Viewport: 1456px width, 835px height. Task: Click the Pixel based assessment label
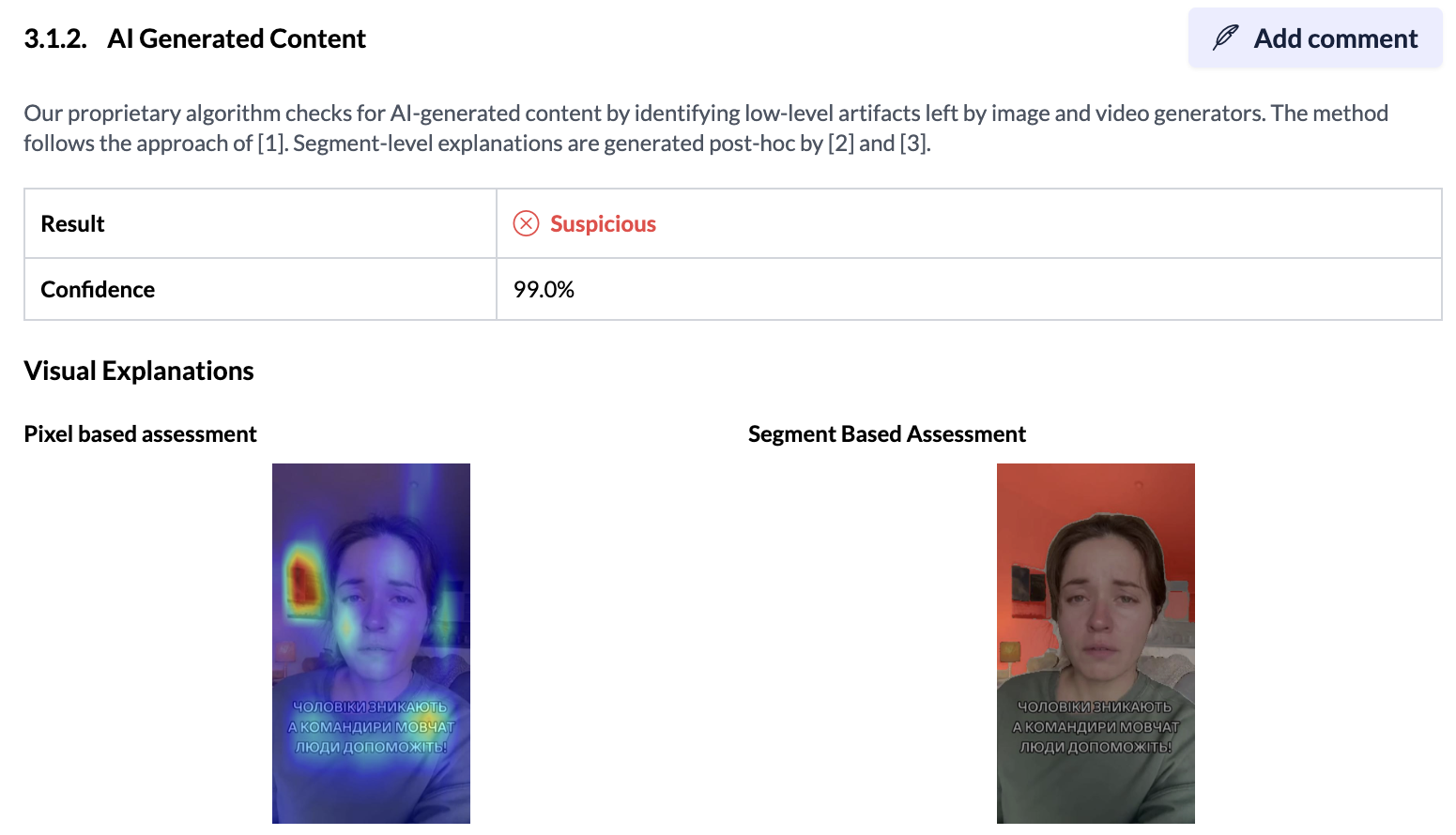140,433
